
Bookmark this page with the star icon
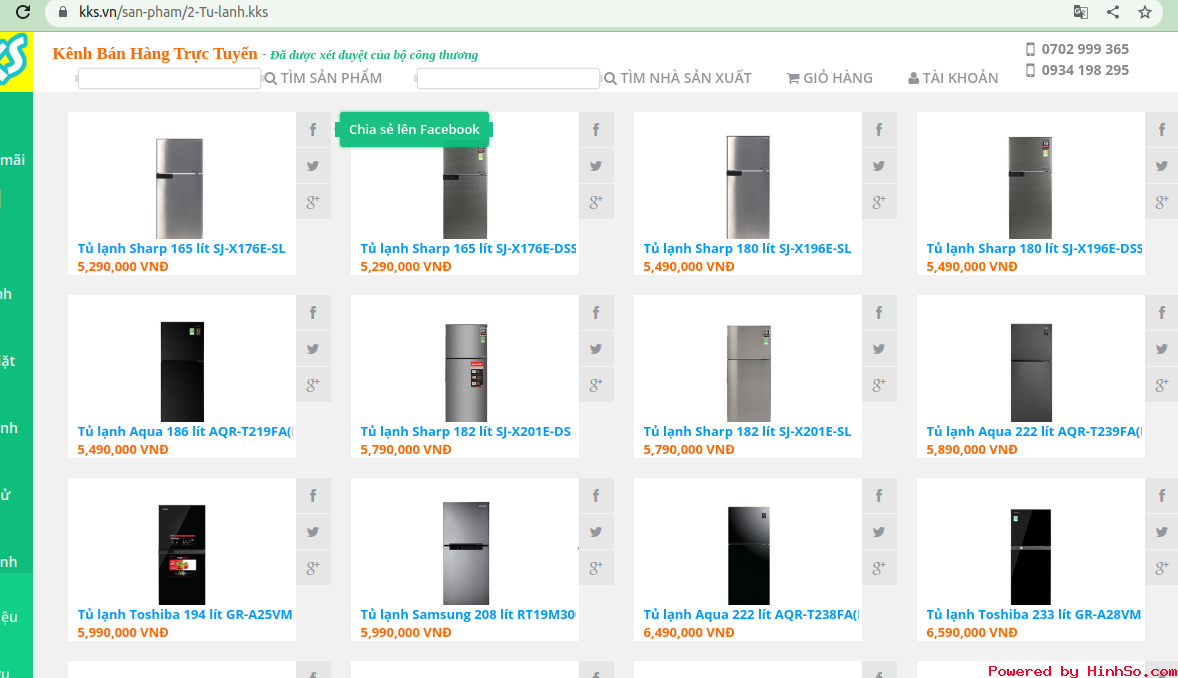pos(1144,12)
